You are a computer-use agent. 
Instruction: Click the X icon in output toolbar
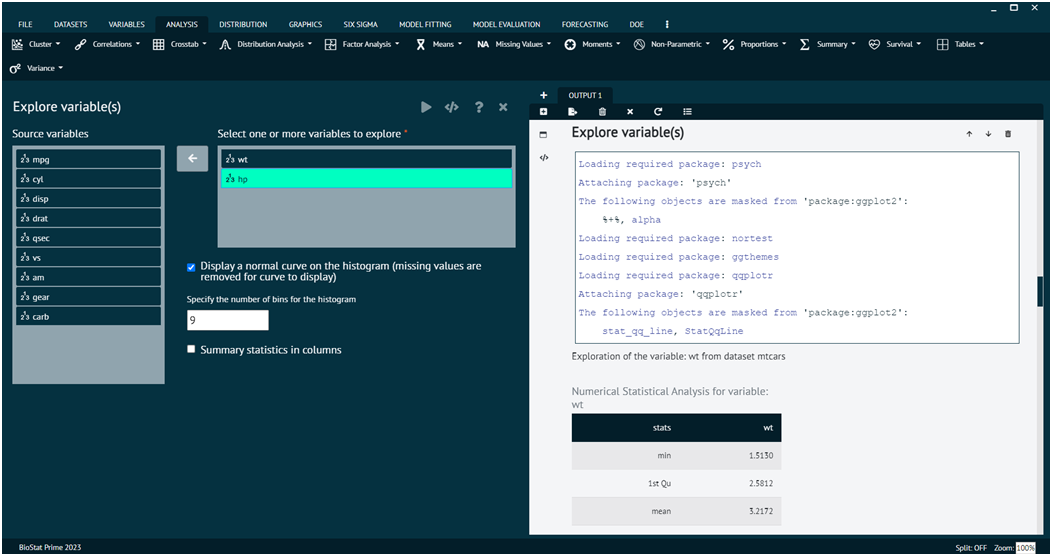point(630,111)
